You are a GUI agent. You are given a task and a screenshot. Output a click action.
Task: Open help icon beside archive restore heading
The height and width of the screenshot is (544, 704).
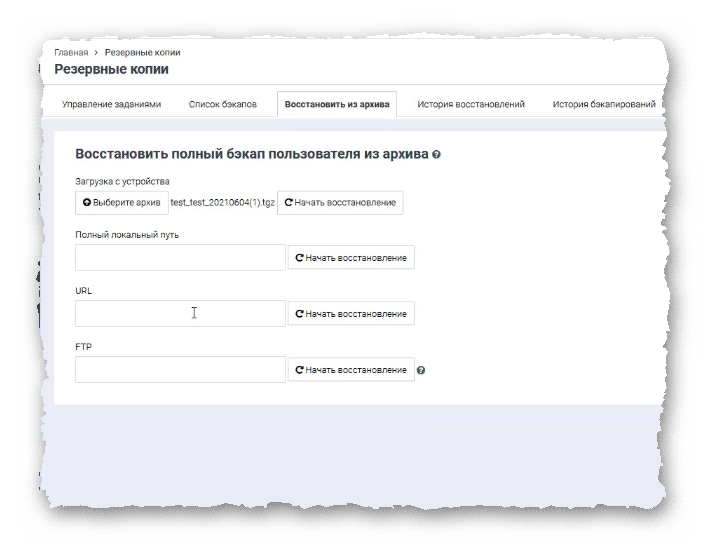436,154
